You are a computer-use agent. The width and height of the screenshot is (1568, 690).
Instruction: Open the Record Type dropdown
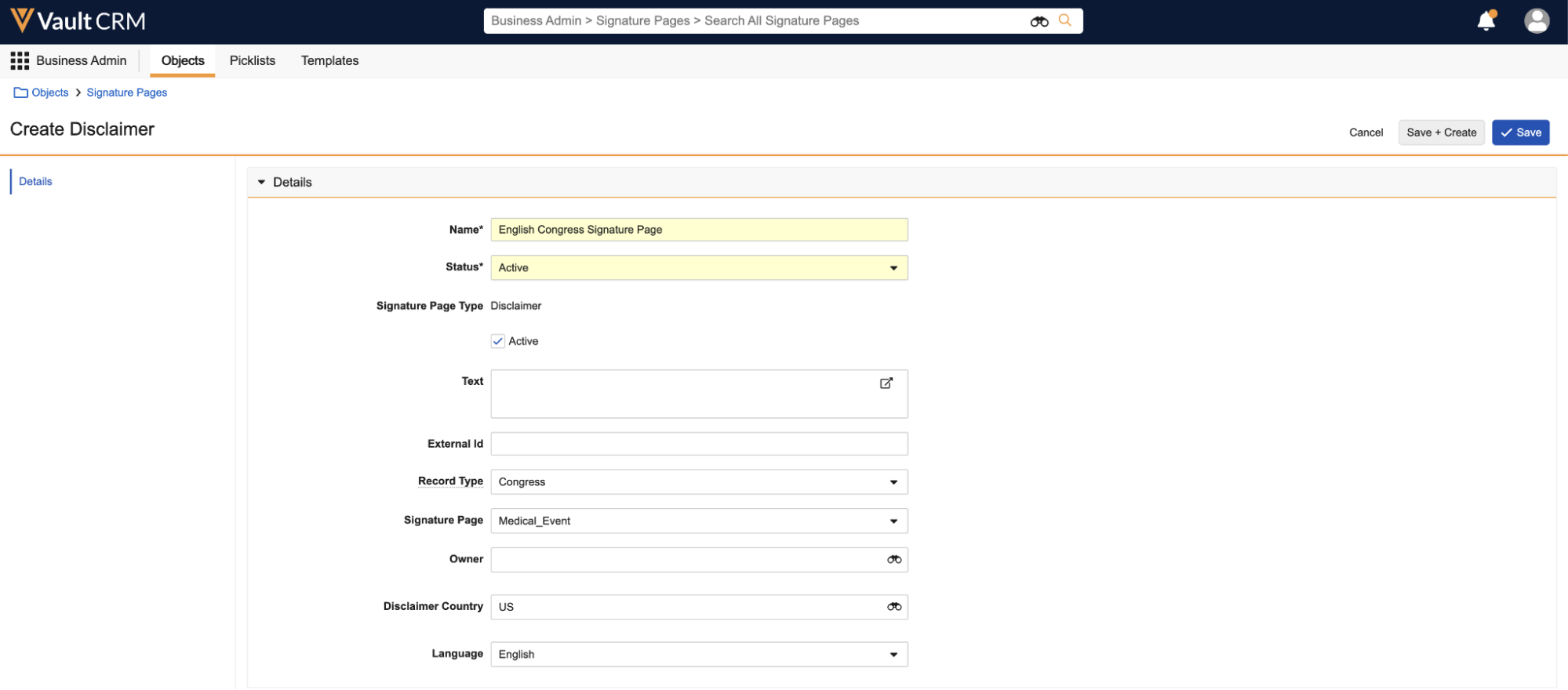[698, 482]
